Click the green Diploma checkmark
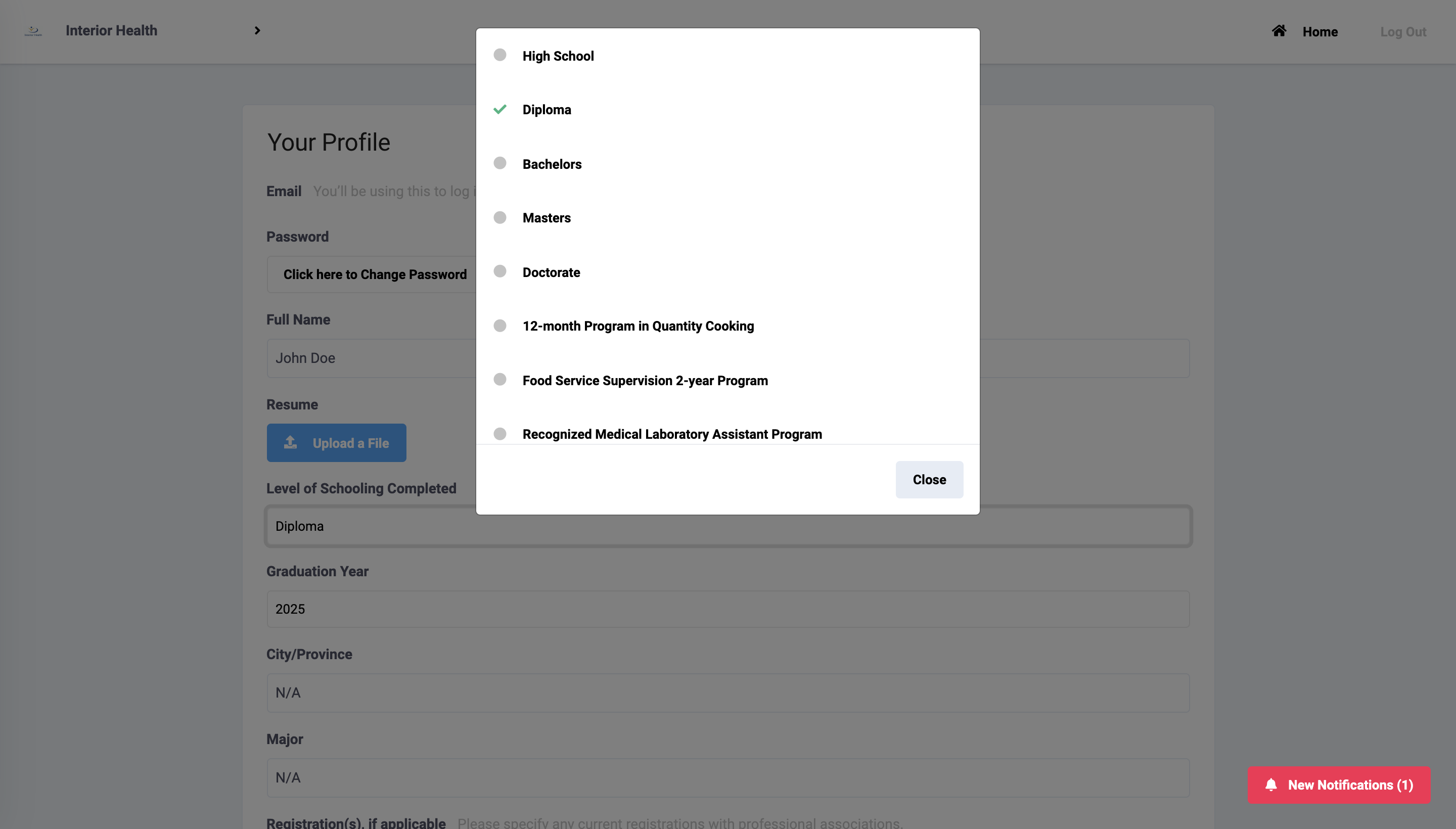This screenshot has width=1456, height=829. click(x=500, y=109)
